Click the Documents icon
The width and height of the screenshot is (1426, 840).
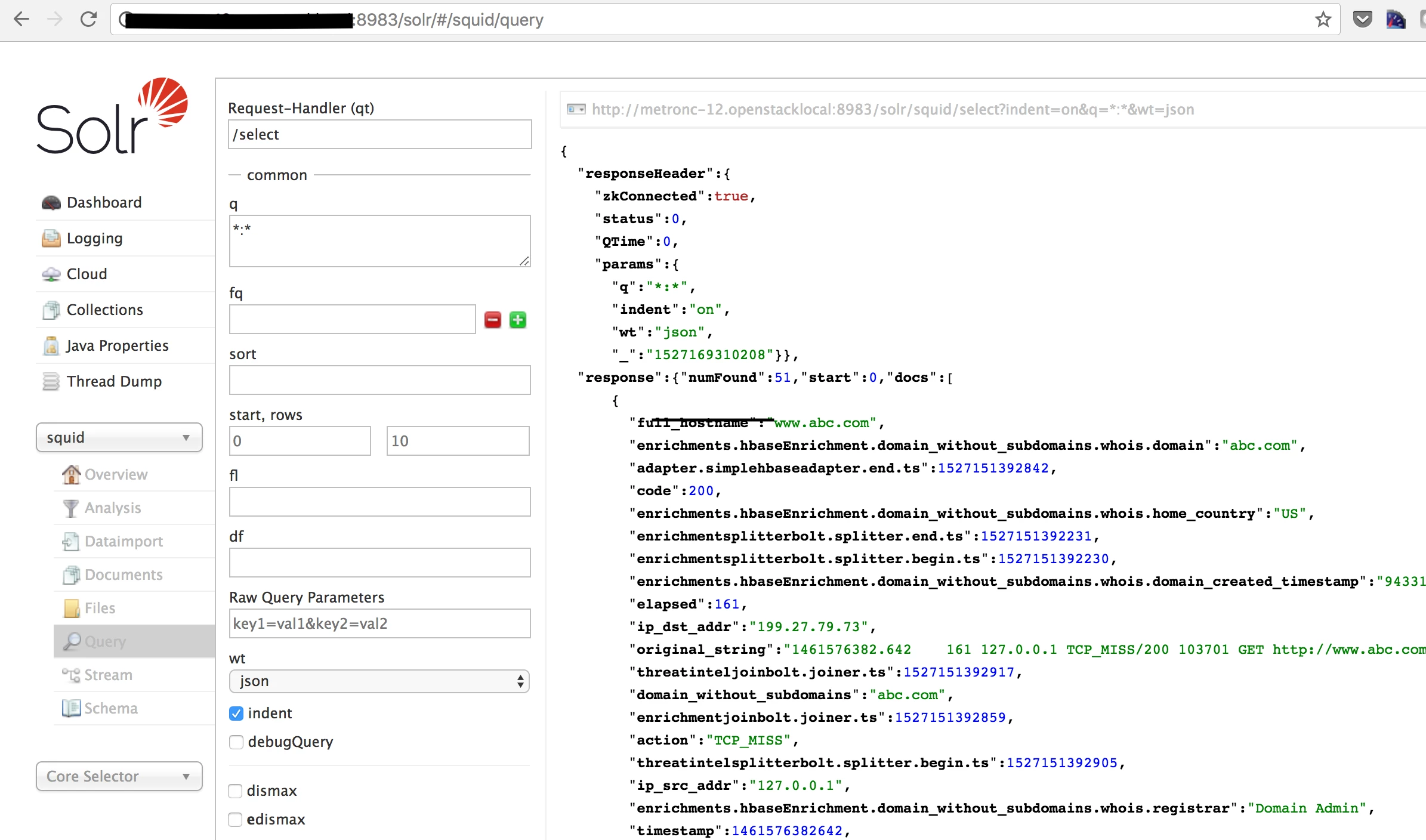[71, 575]
